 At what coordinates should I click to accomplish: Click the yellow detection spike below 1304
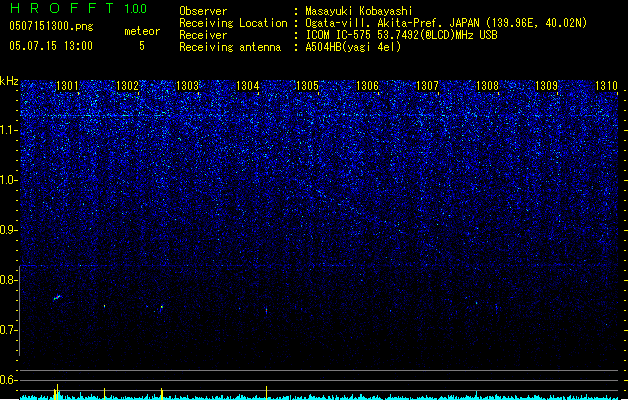tap(266, 392)
